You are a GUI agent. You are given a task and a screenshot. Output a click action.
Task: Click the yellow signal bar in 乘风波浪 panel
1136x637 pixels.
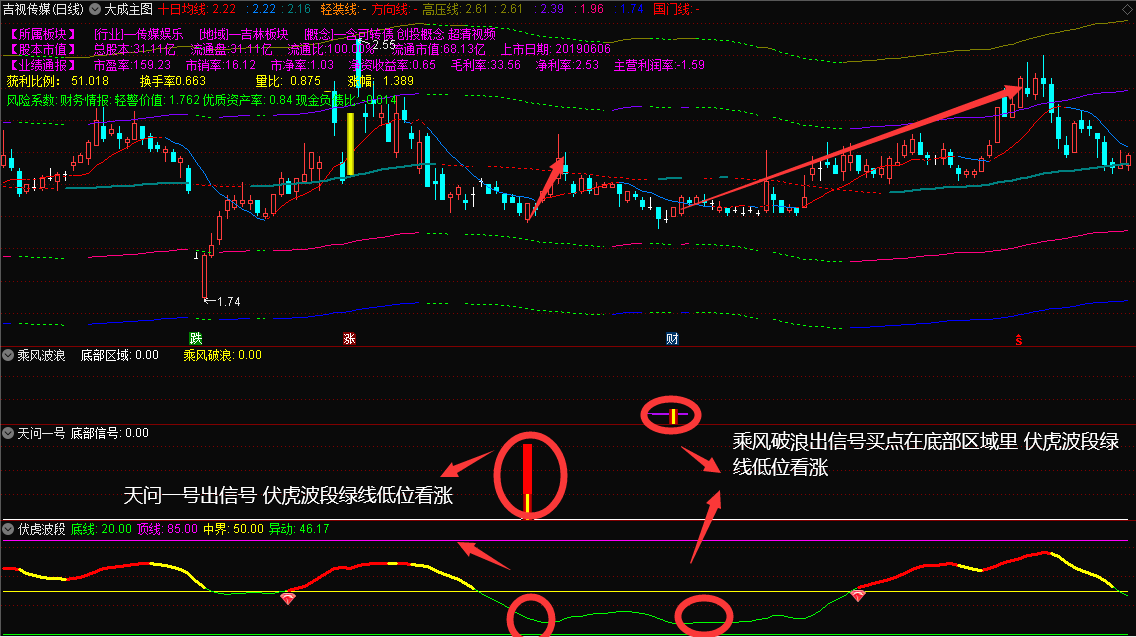[673, 415]
